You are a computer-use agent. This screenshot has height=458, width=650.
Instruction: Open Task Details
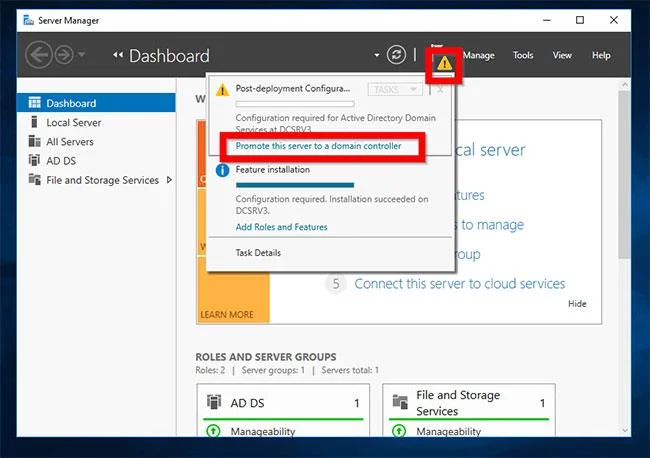tap(258, 253)
